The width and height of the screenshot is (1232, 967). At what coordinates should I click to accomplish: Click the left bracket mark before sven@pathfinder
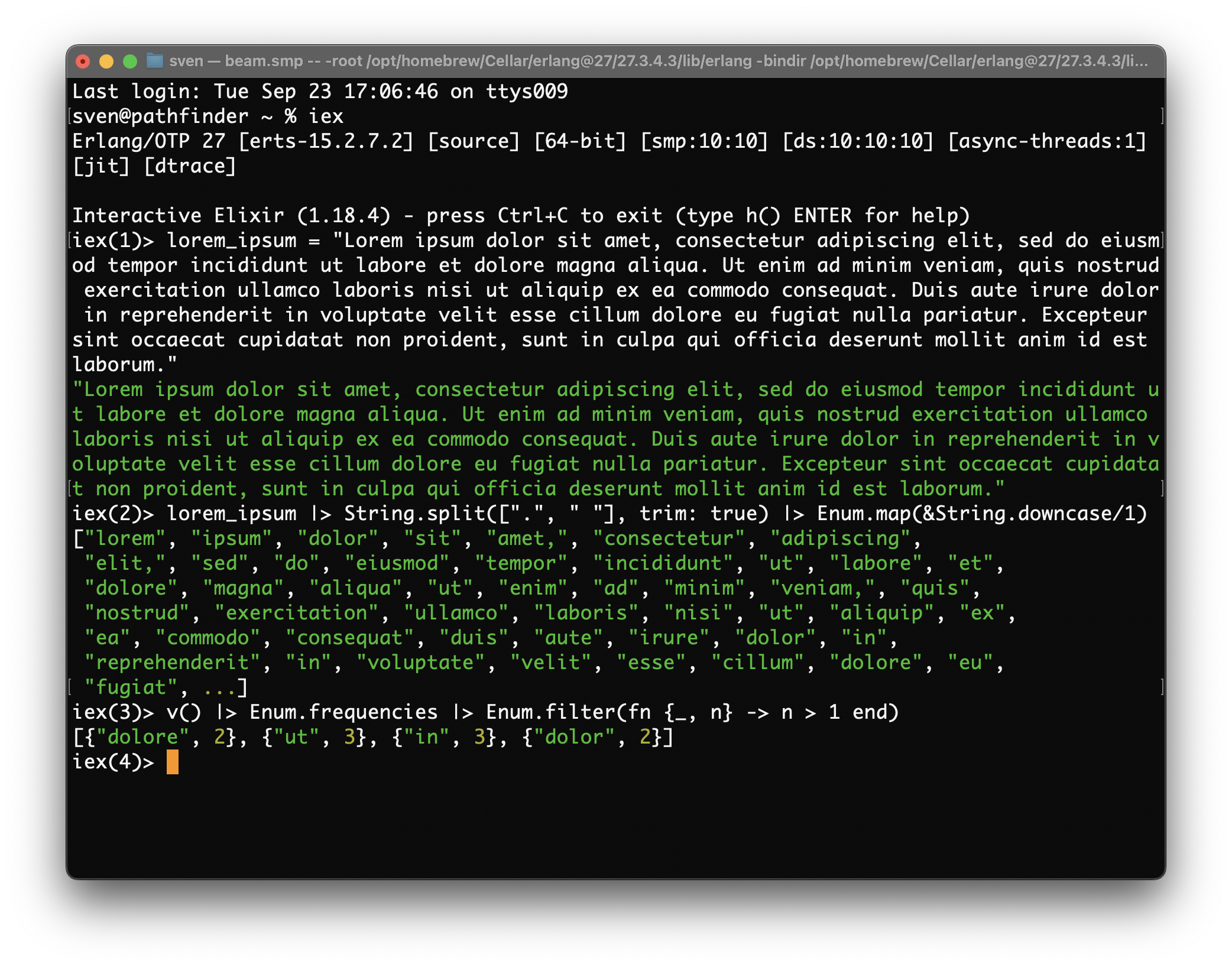click(70, 116)
